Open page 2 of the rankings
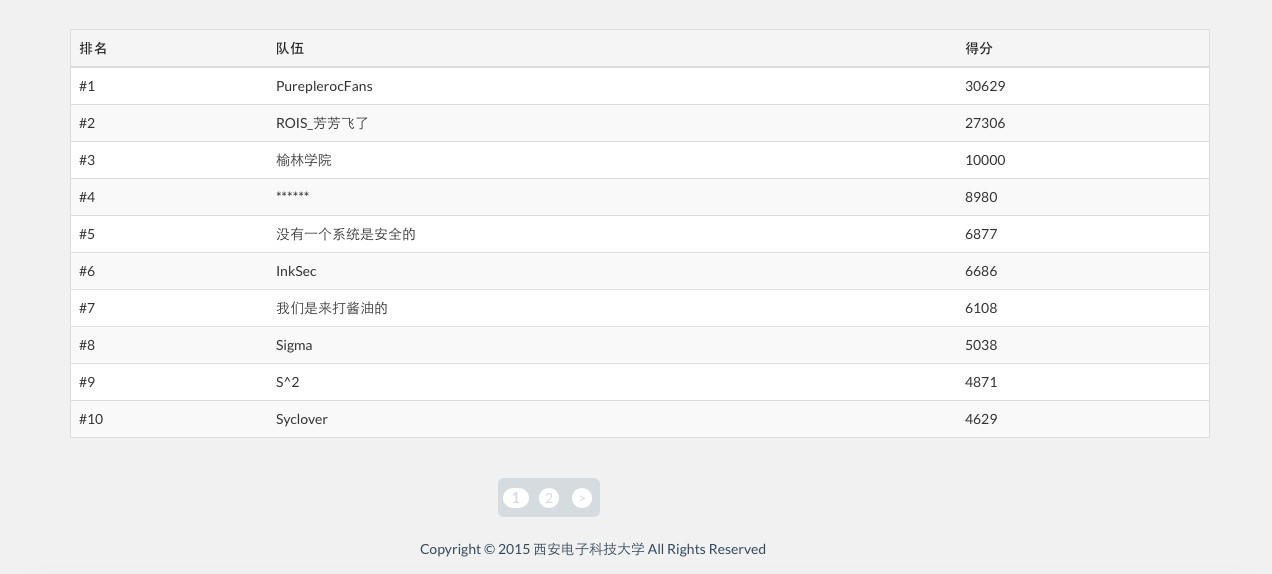1272x574 pixels. click(549, 498)
